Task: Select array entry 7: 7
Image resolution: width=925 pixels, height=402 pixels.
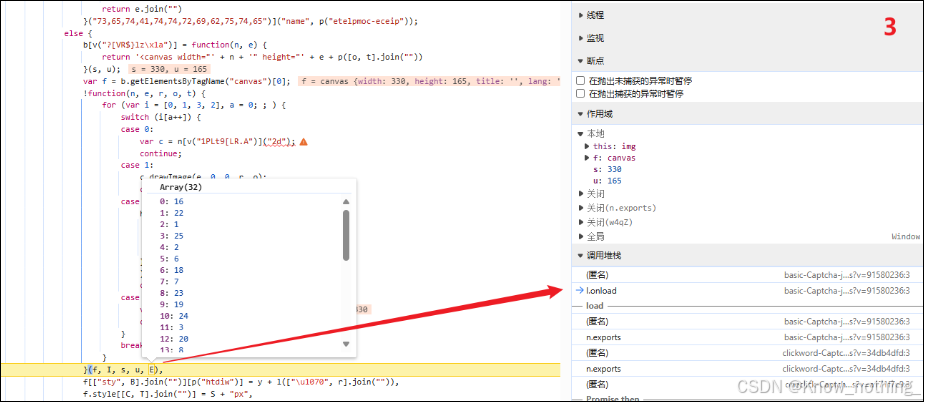Action: click(169, 282)
